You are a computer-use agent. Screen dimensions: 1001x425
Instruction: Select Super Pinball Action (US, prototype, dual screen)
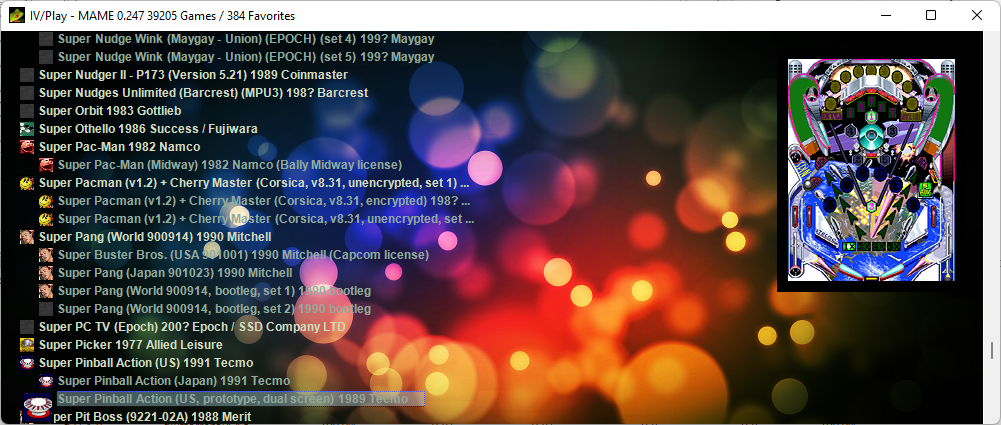pos(241,399)
